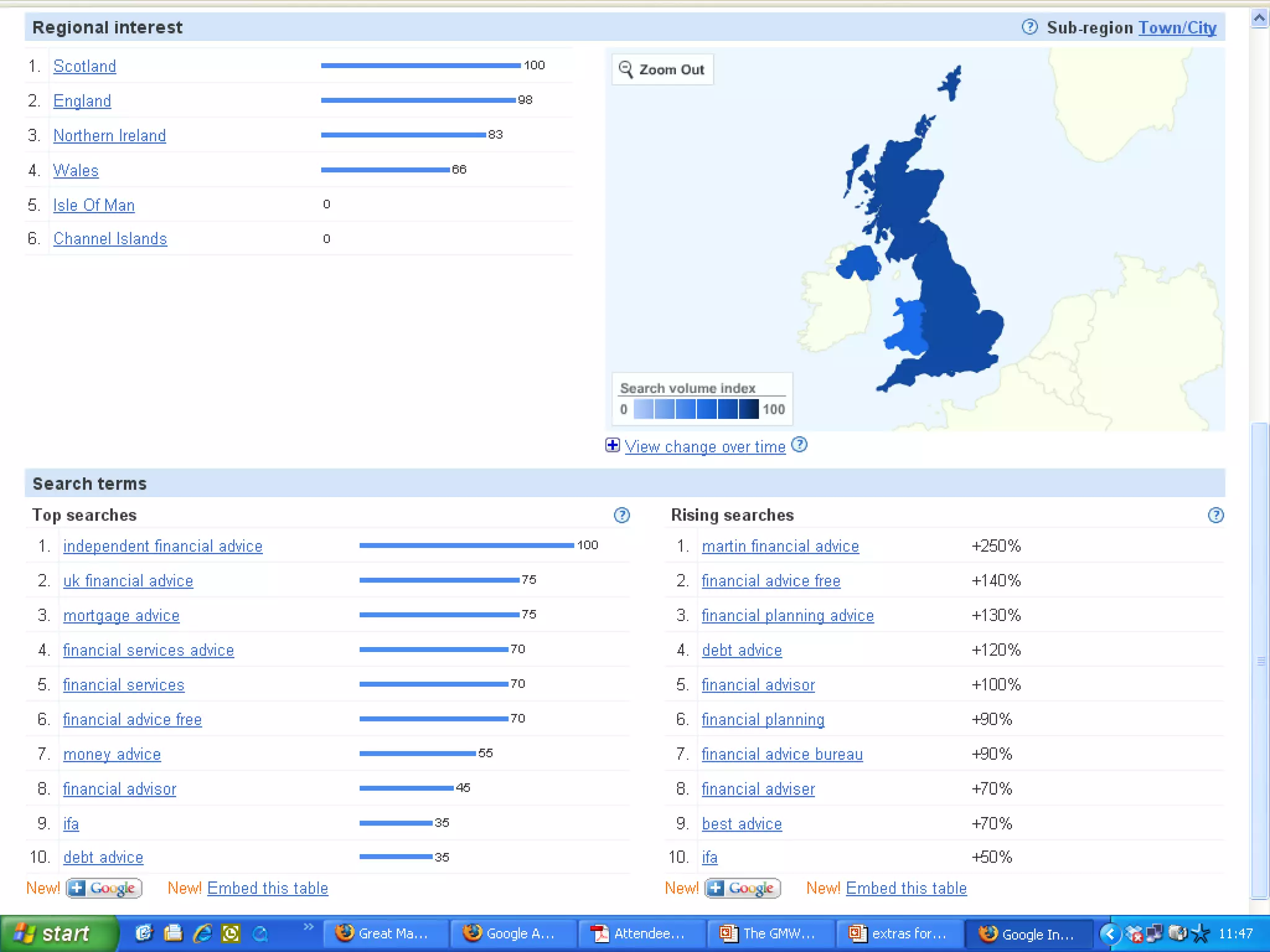
Task: Open Scotland regional interest link
Action: coord(84,66)
